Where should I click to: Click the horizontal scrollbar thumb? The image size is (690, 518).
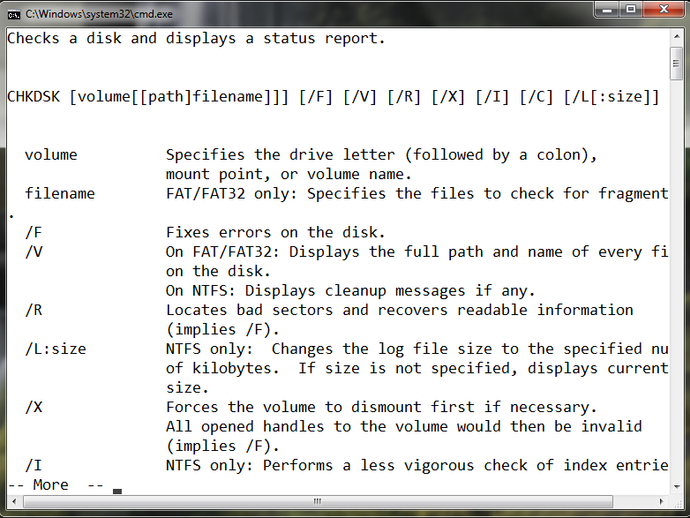pyautogui.click(x=318, y=501)
